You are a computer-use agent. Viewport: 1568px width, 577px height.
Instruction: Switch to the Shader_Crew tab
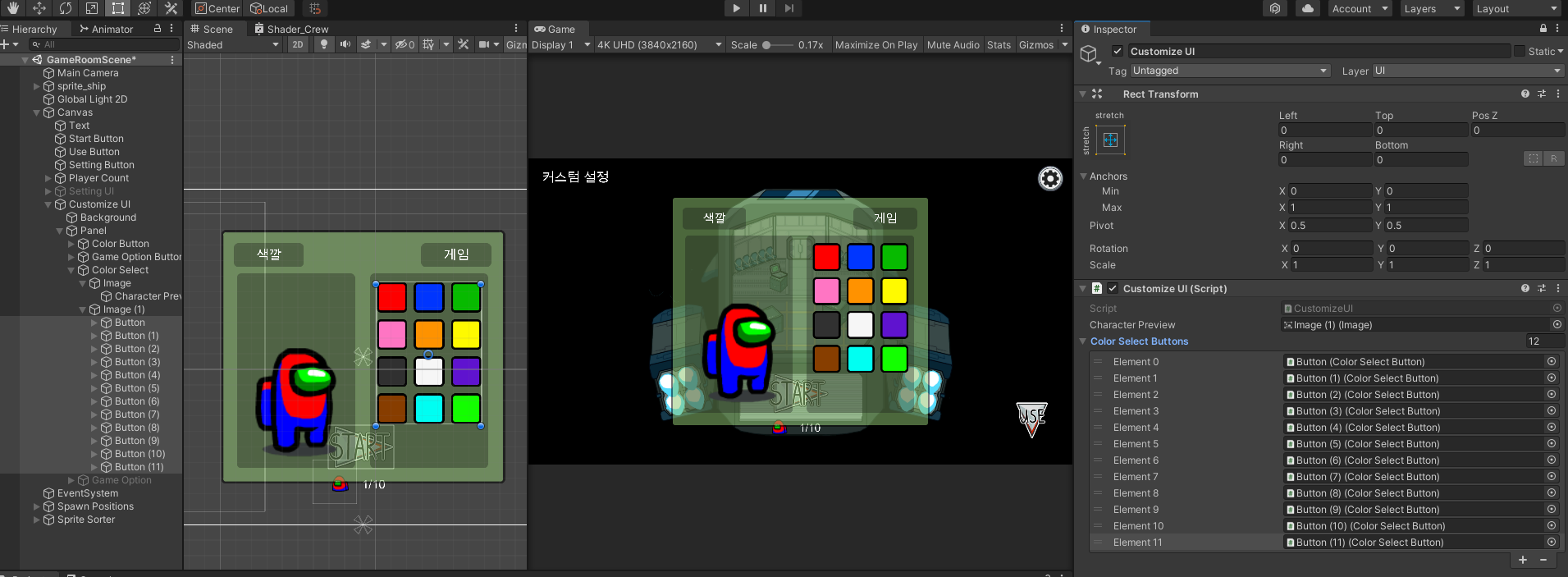[291, 29]
